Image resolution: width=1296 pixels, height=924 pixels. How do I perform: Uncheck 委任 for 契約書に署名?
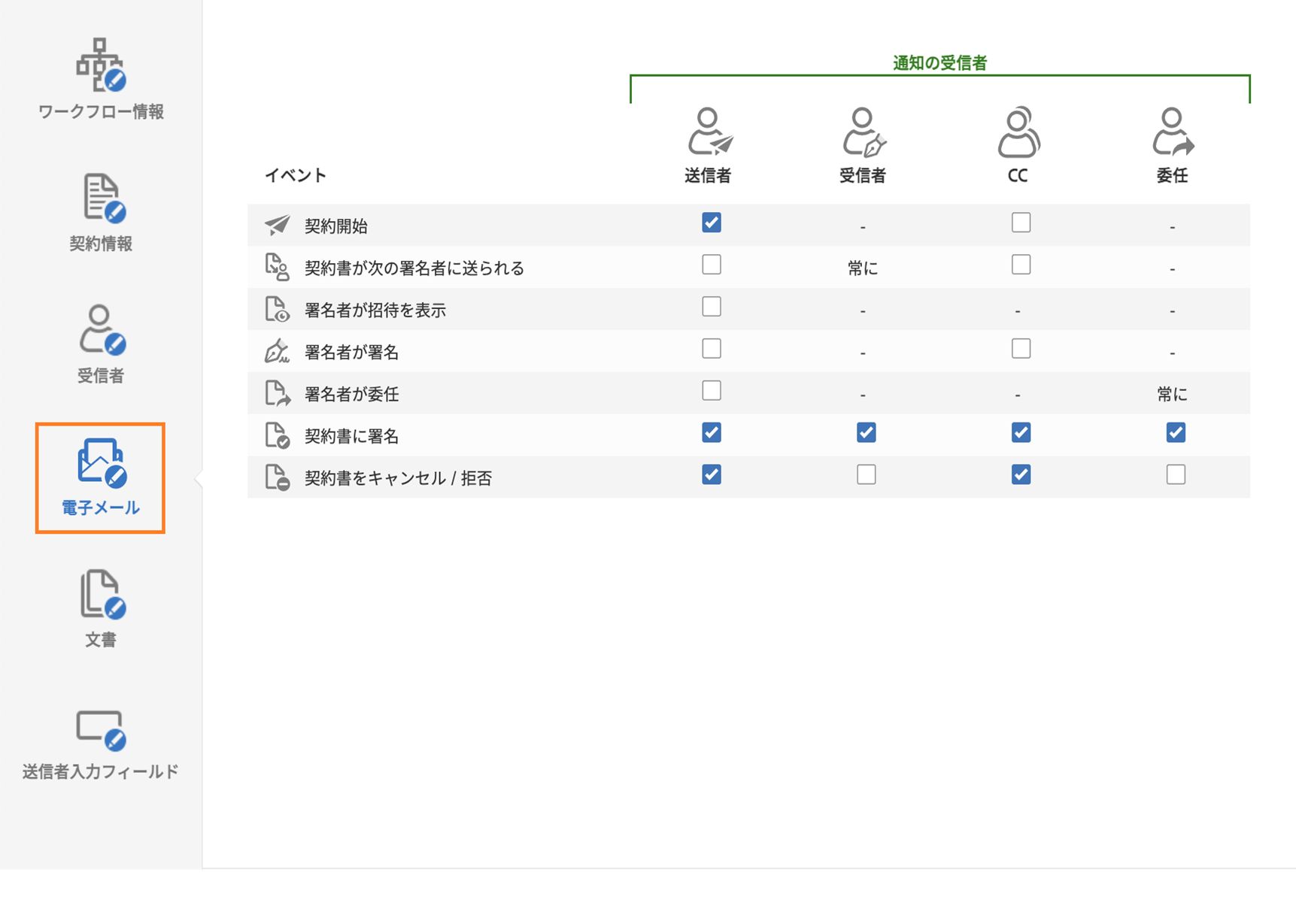tap(1176, 432)
